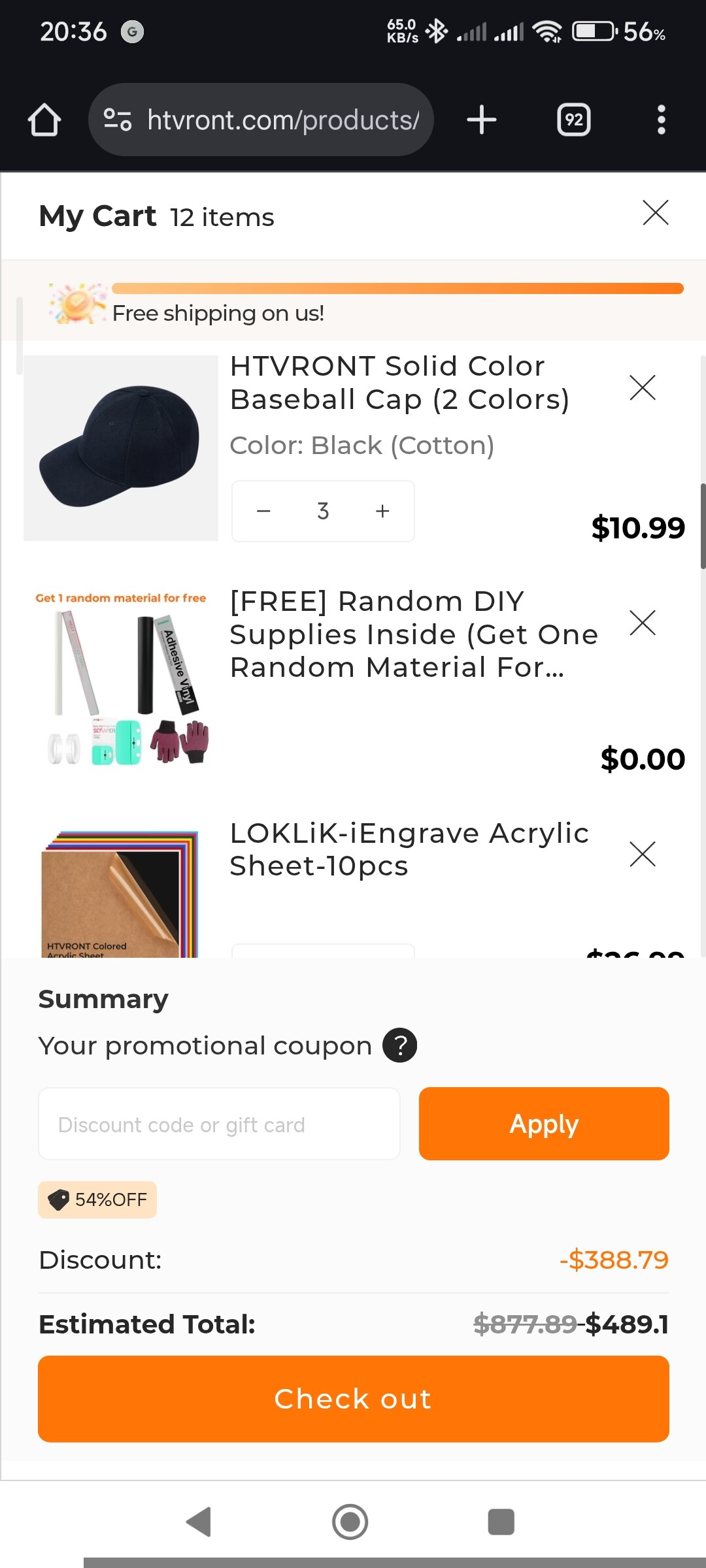Tap the browser home icon
Viewport: 706px width, 1568px height.
[x=44, y=120]
